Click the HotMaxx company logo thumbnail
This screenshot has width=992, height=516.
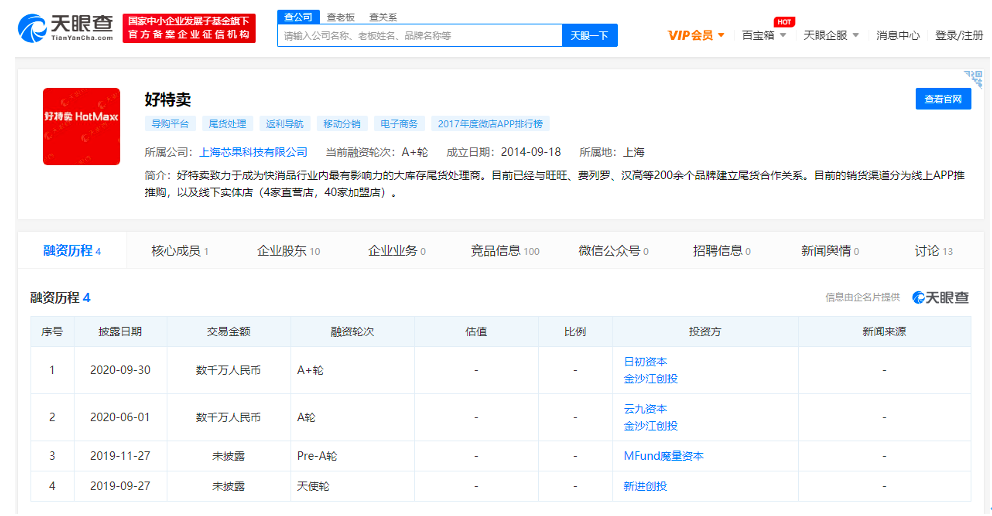click(81, 126)
